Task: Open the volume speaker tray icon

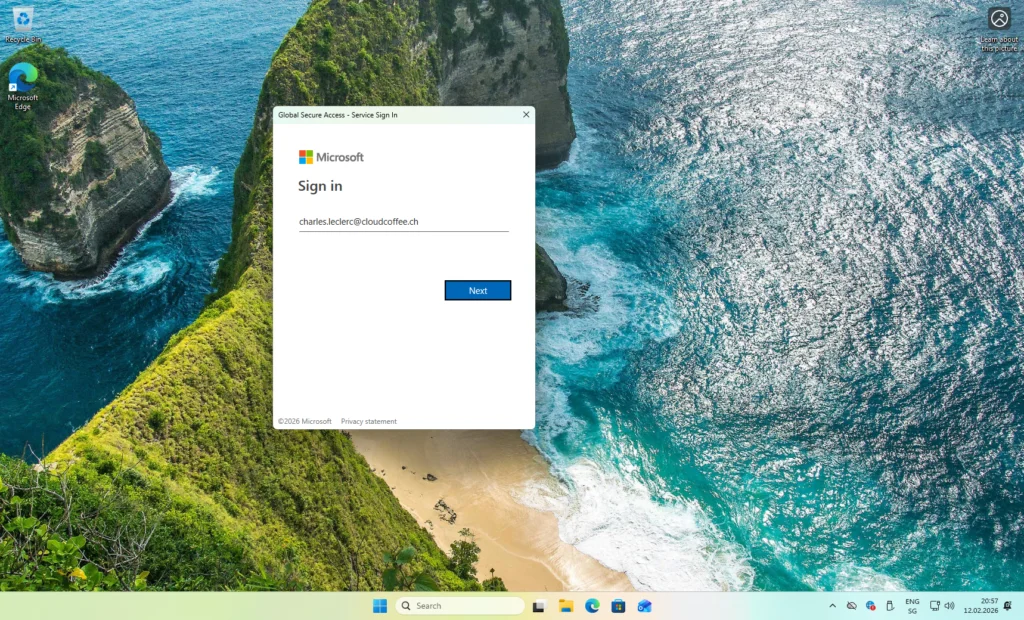Action: tap(949, 606)
